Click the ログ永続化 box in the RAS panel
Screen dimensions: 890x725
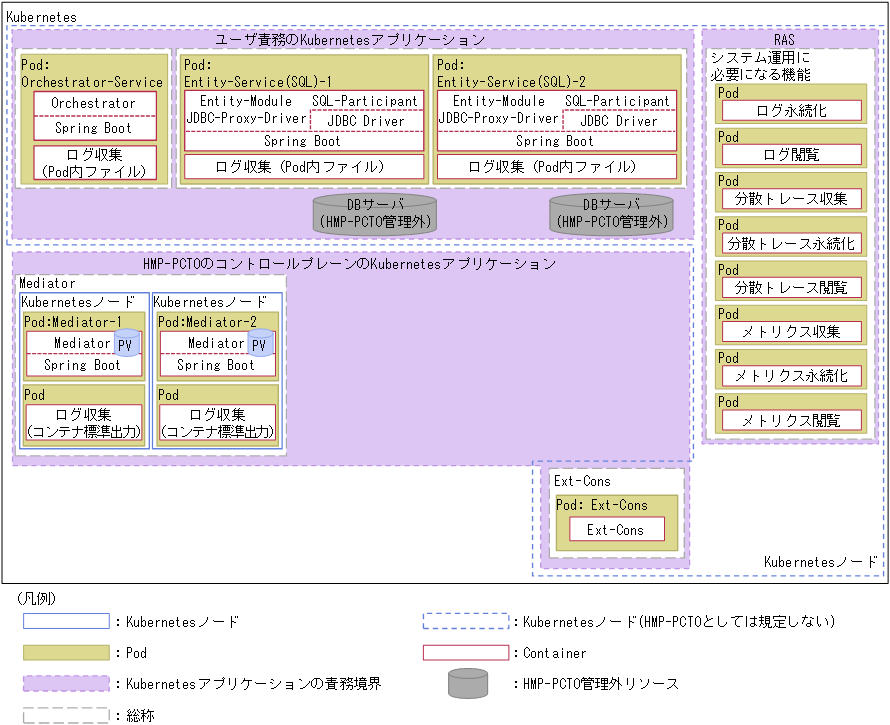[x=792, y=110]
